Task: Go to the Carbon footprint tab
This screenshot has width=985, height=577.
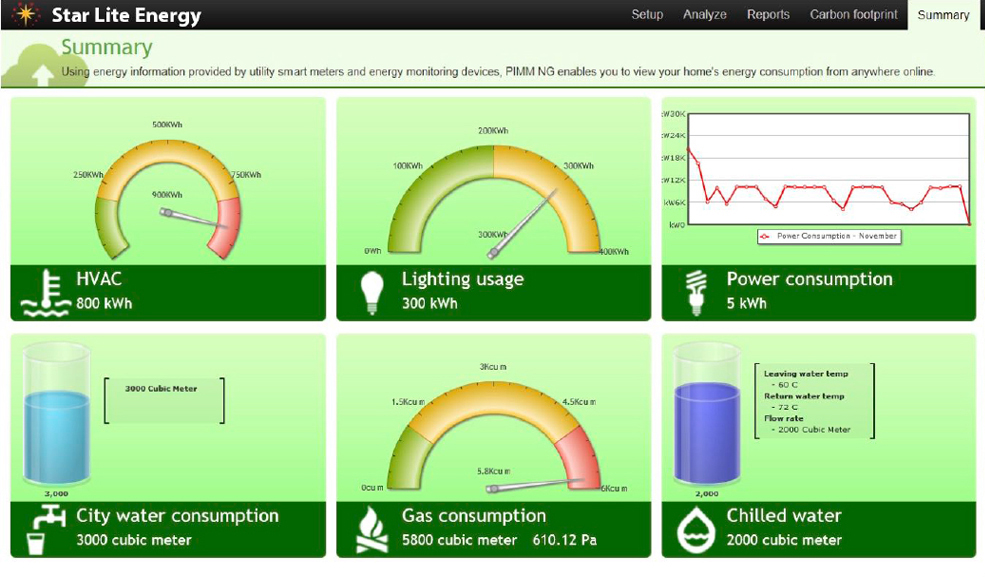Action: pyautogui.click(x=853, y=15)
